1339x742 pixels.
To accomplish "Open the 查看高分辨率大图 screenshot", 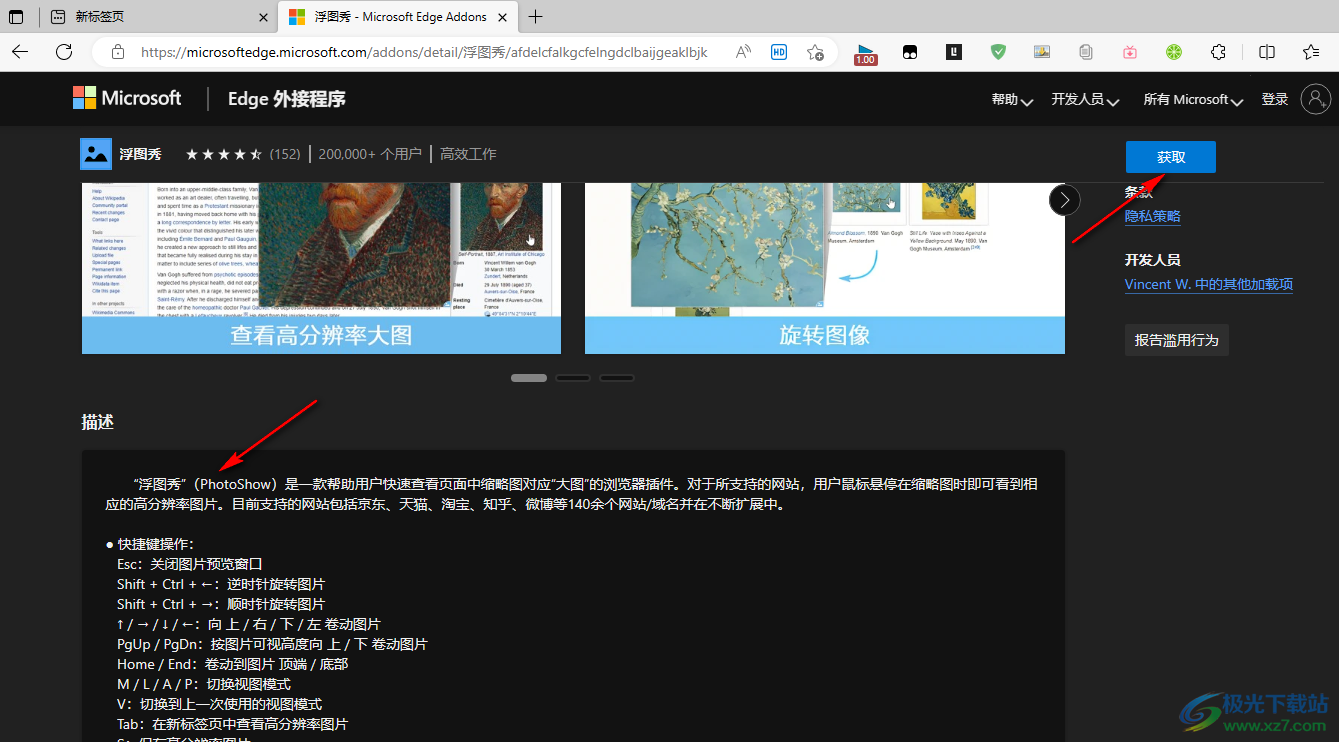I will tap(321, 268).
